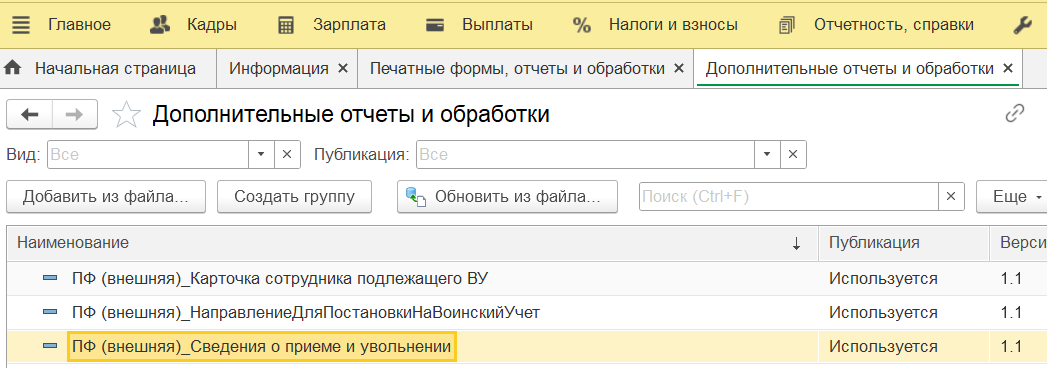
Task: Clear the search field with X
Action: [952, 196]
